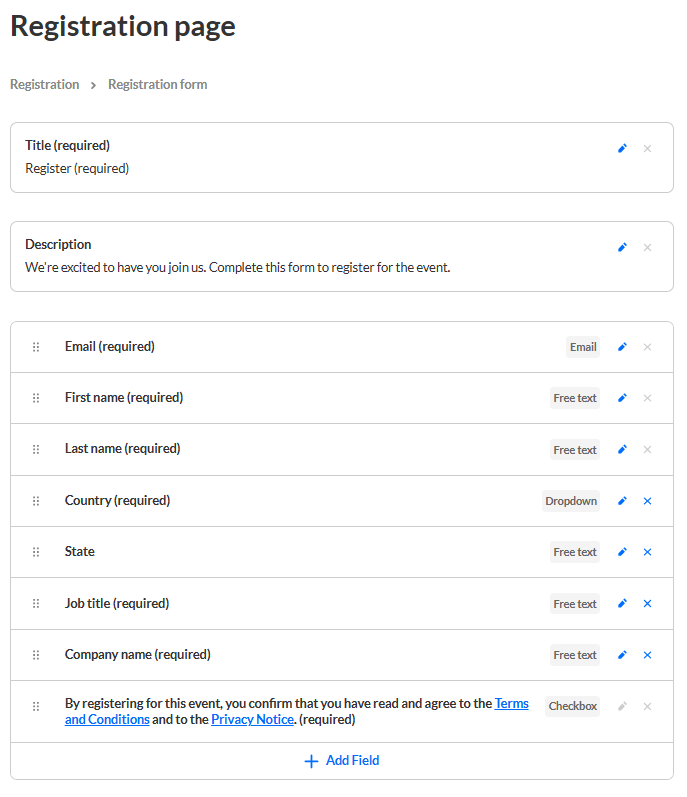
Task: Click the Checkbox type badge
Action: coord(572,706)
